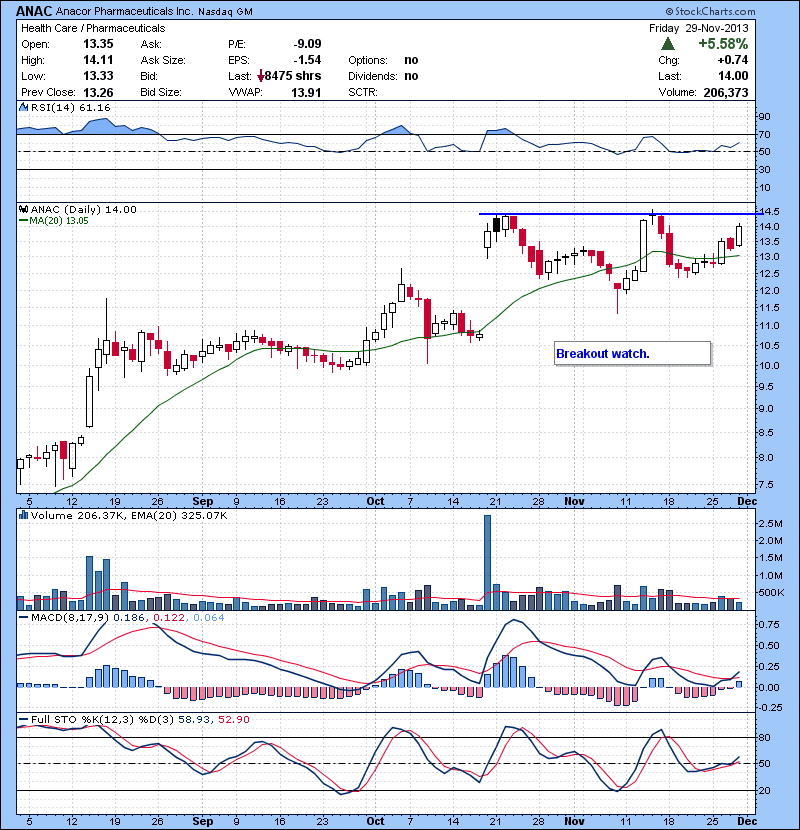Click the green up-arrow change icon

click(x=668, y=43)
